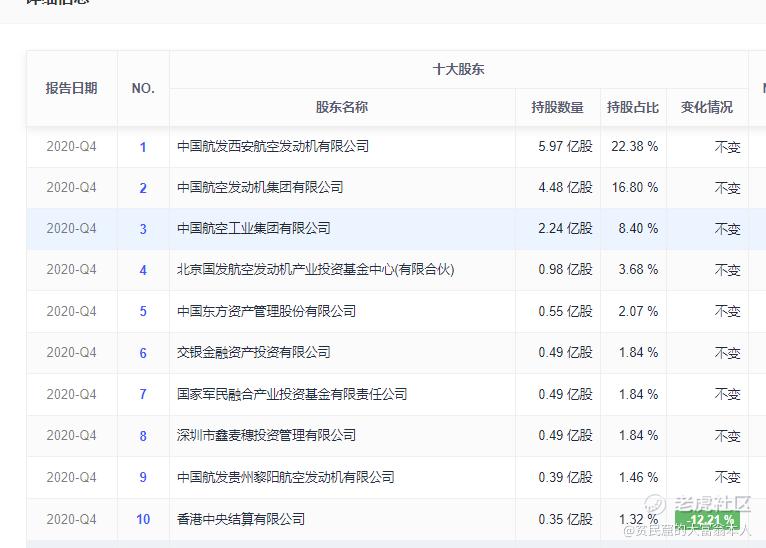
Task: Click the NO. column header
Action: click(x=143, y=88)
